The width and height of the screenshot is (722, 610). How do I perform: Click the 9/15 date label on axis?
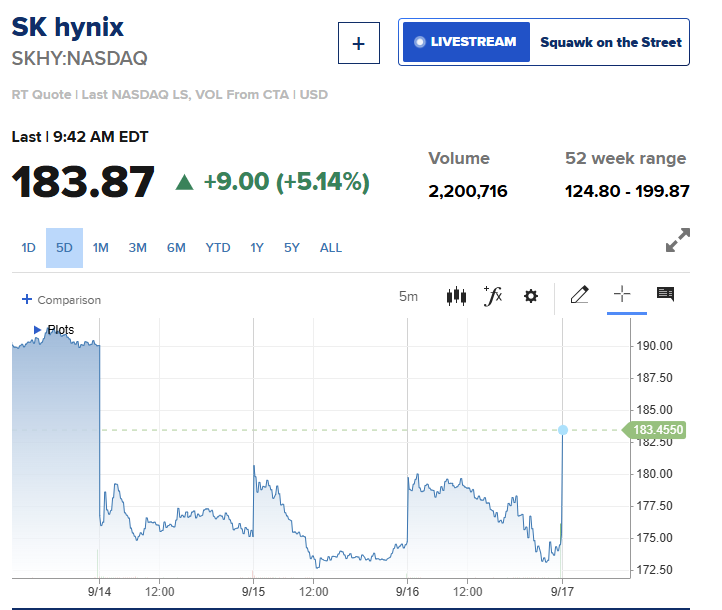253,592
